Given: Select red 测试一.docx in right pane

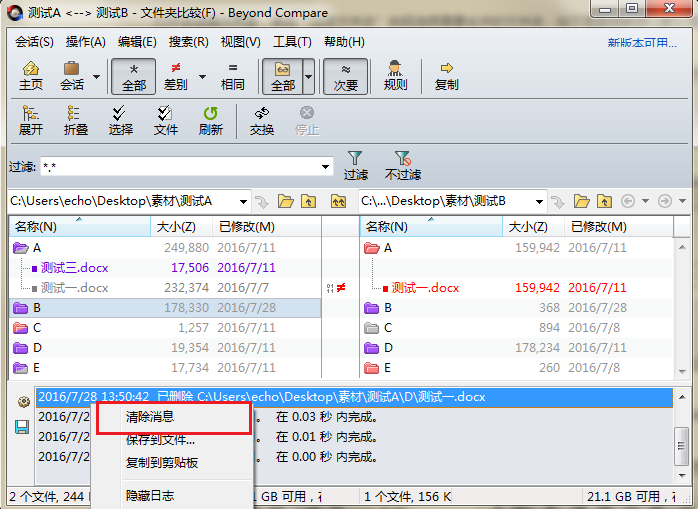Looking at the screenshot, I should pyautogui.click(x=425, y=288).
